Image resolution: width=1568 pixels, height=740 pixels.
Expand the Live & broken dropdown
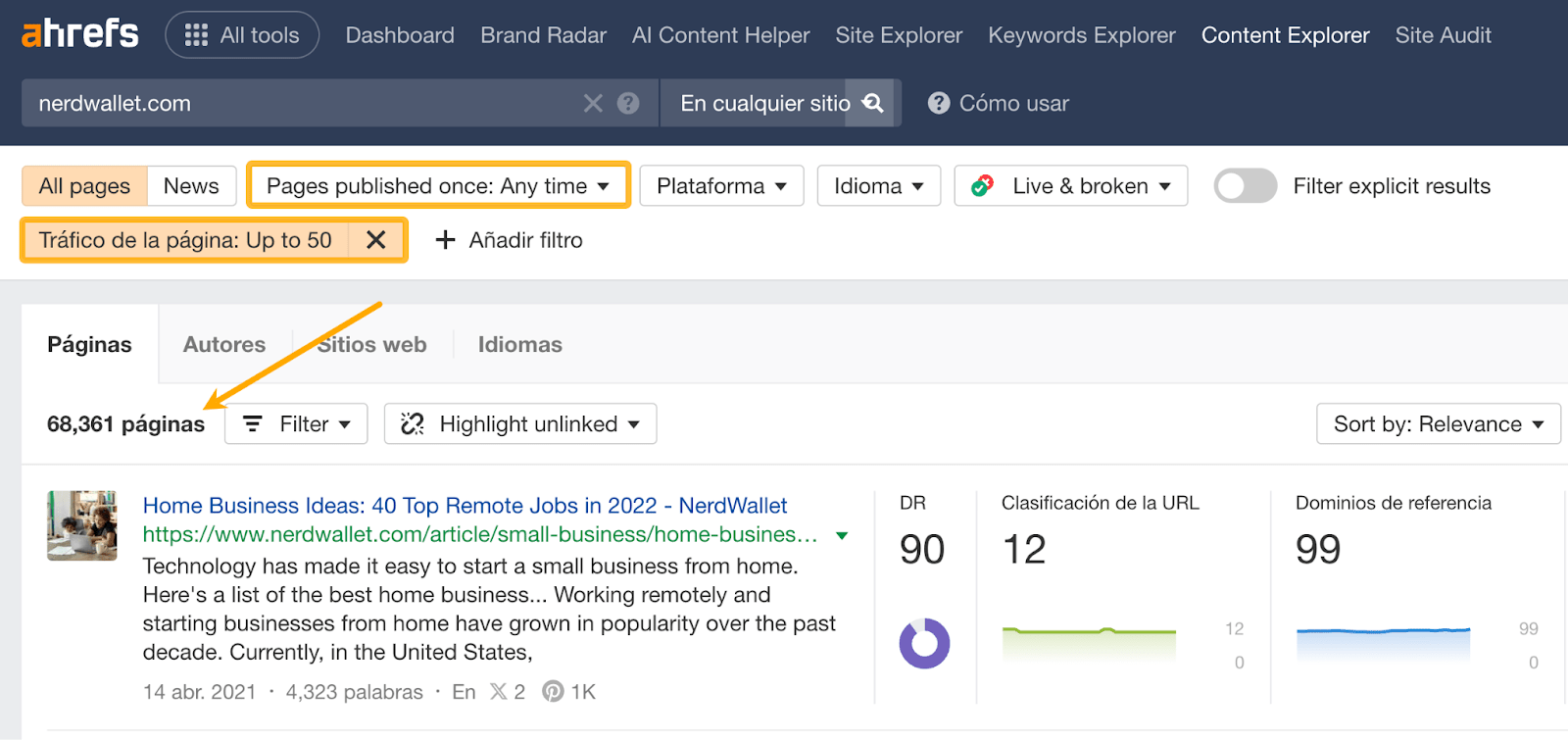[1071, 185]
